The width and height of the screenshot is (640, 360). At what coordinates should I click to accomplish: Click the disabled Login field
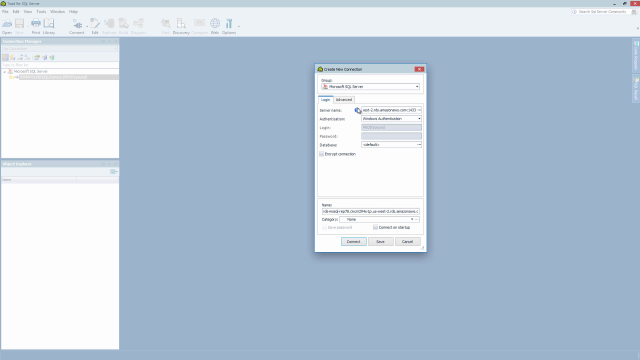point(391,127)
